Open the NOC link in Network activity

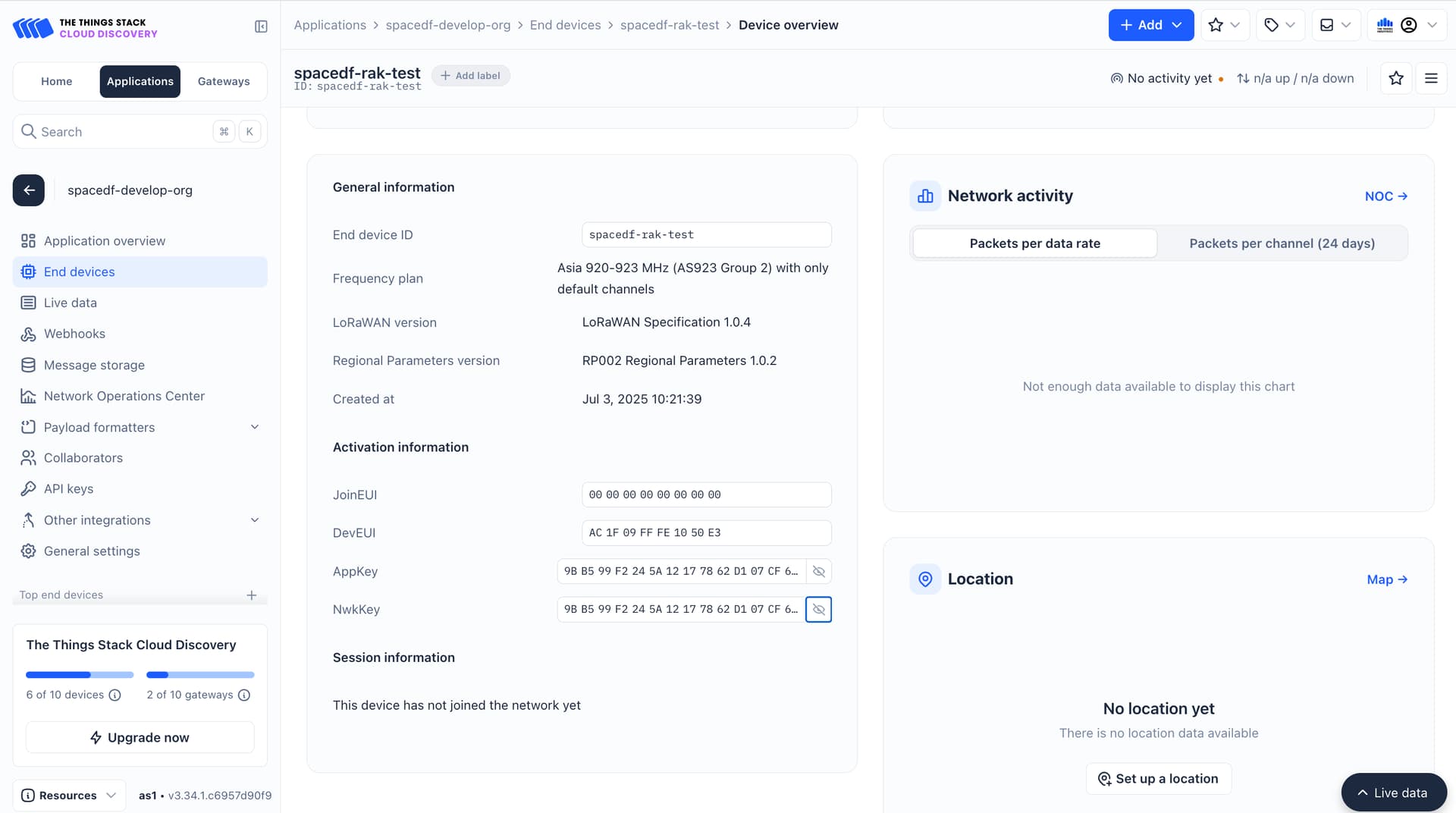(1385, 196)
